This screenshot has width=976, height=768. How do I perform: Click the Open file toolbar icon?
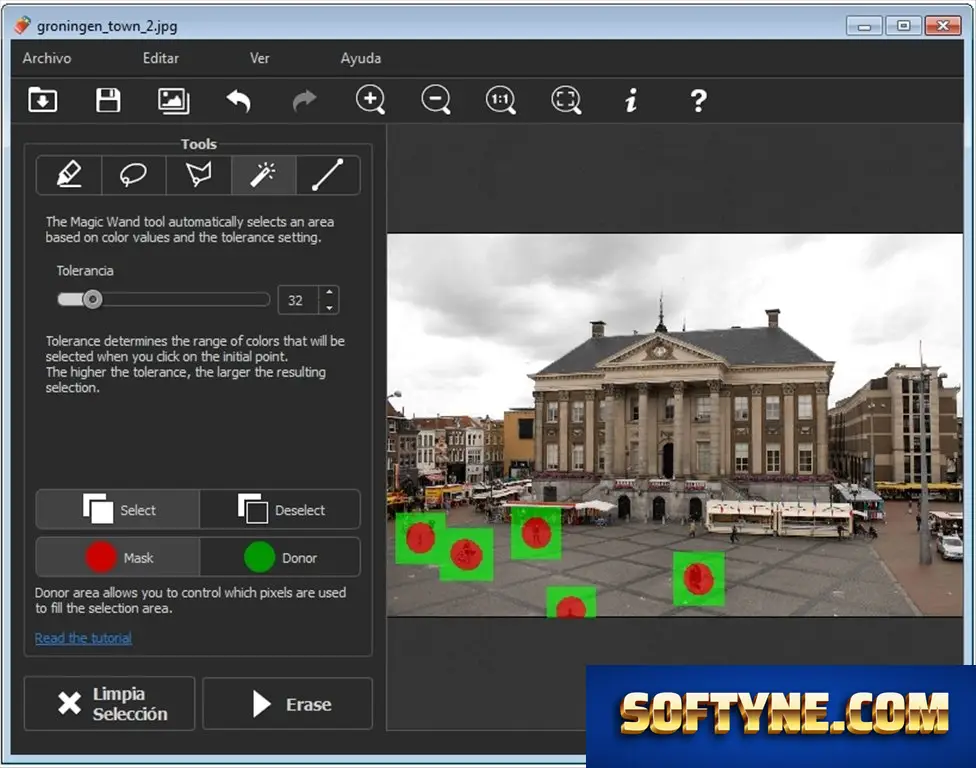click(43, 100)
